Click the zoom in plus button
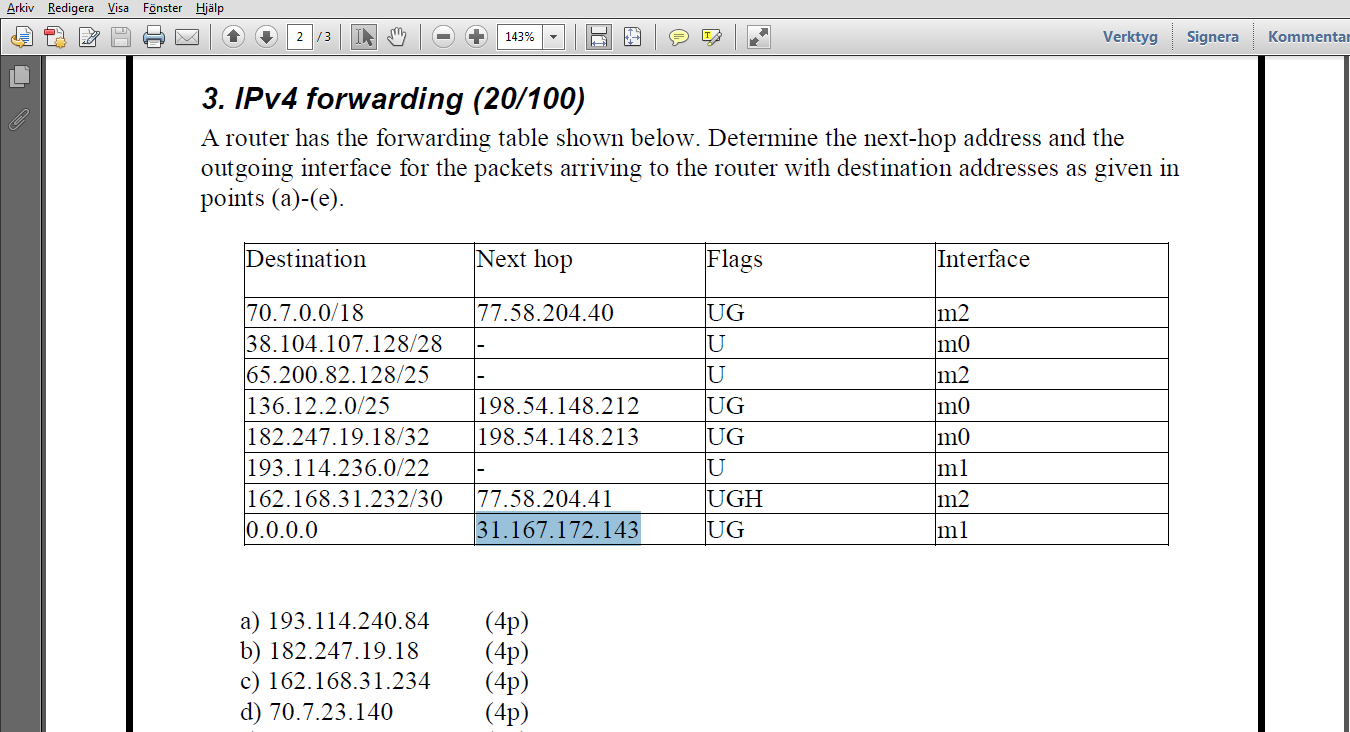Viewport: 1350px width, 732px height. click(x=477, y=37)
